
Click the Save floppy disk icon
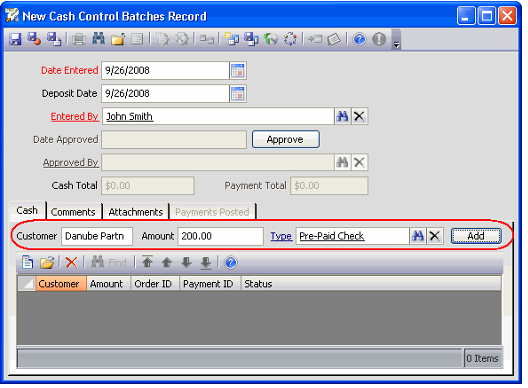pyautogui.click(x=15, y=39)
